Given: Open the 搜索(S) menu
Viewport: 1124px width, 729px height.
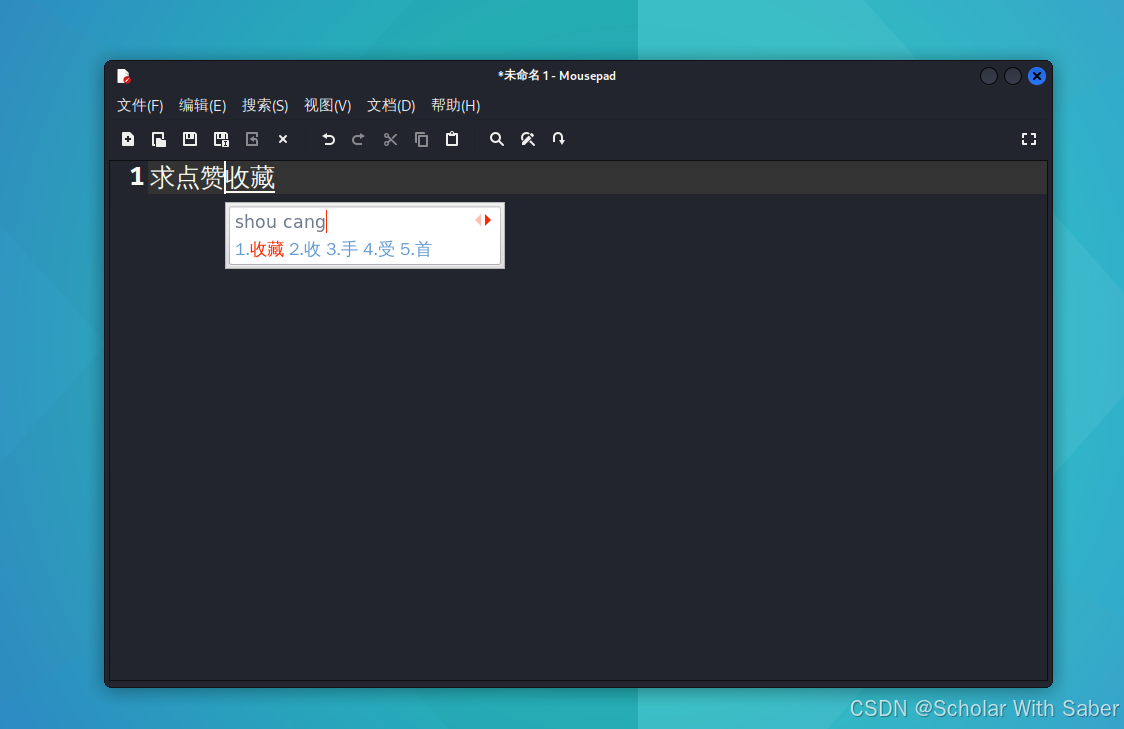Looking at the screenshot, I should coord(265,105).
